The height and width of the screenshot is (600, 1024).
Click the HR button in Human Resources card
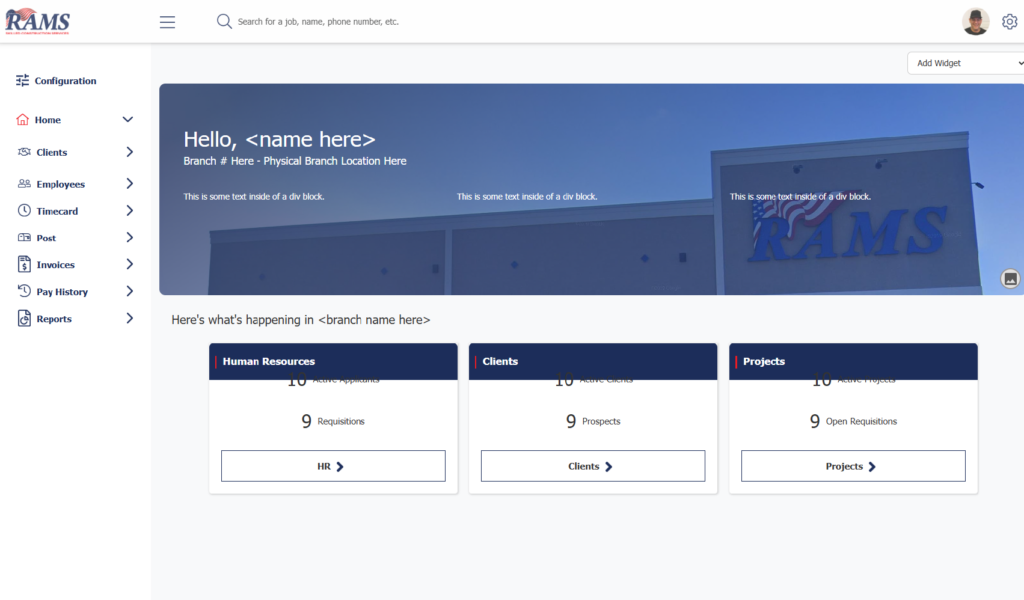coord(332,466)
